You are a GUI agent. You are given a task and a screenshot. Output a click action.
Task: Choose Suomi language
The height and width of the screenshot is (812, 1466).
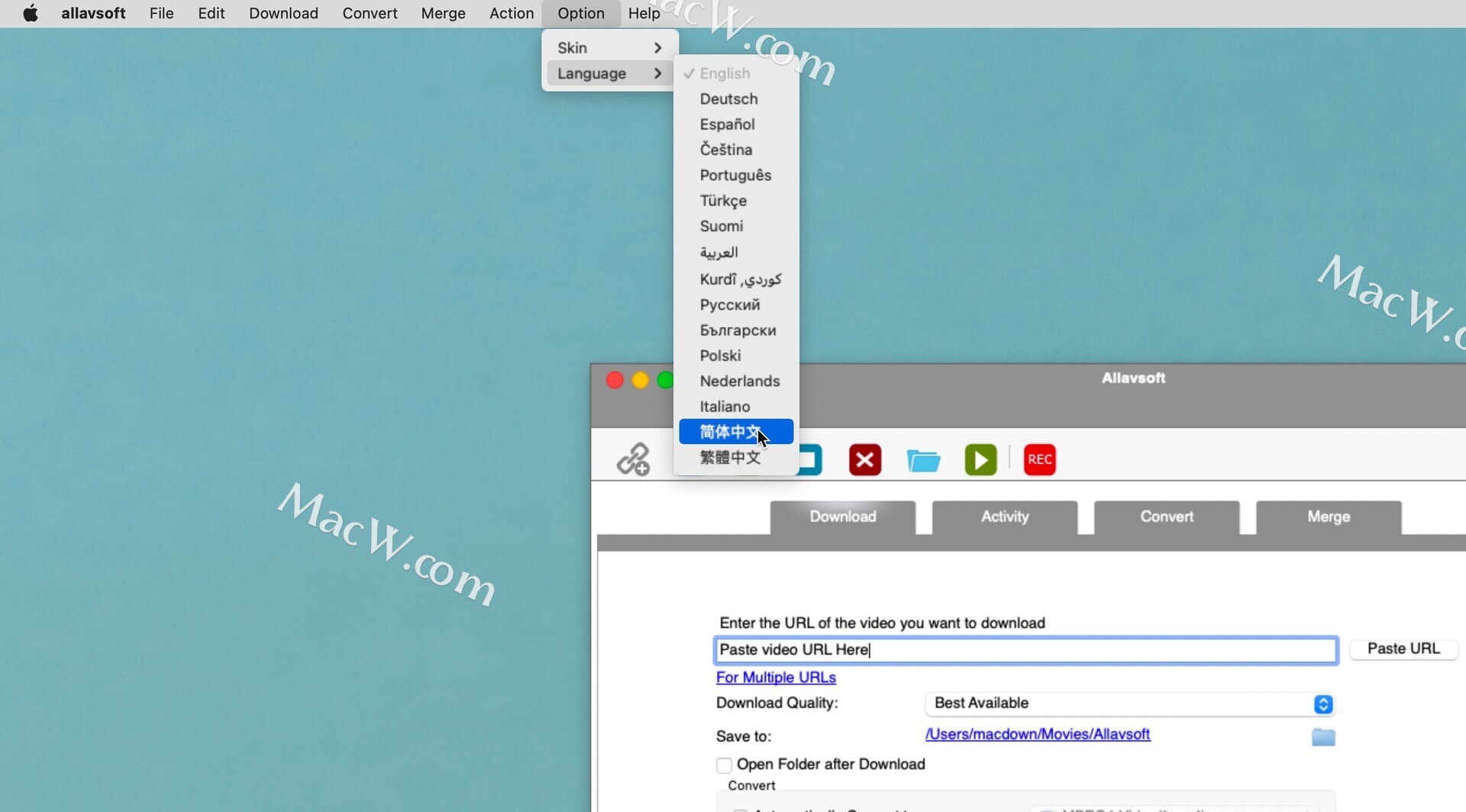click(736, 227)
